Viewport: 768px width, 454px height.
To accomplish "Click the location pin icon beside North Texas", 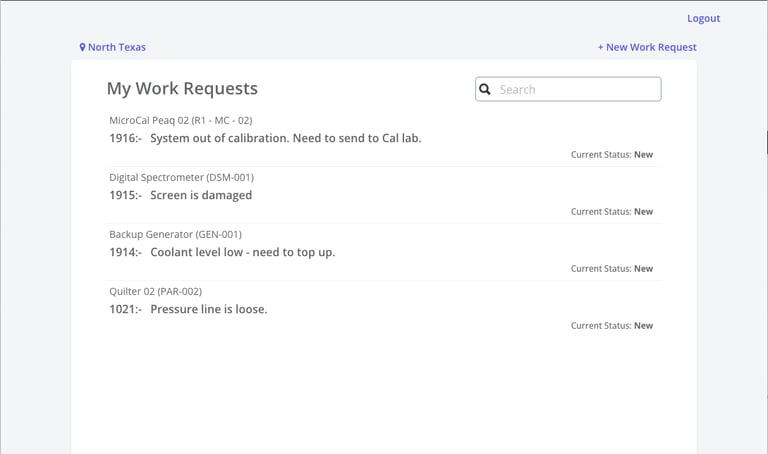I will (x=82, y=48).
